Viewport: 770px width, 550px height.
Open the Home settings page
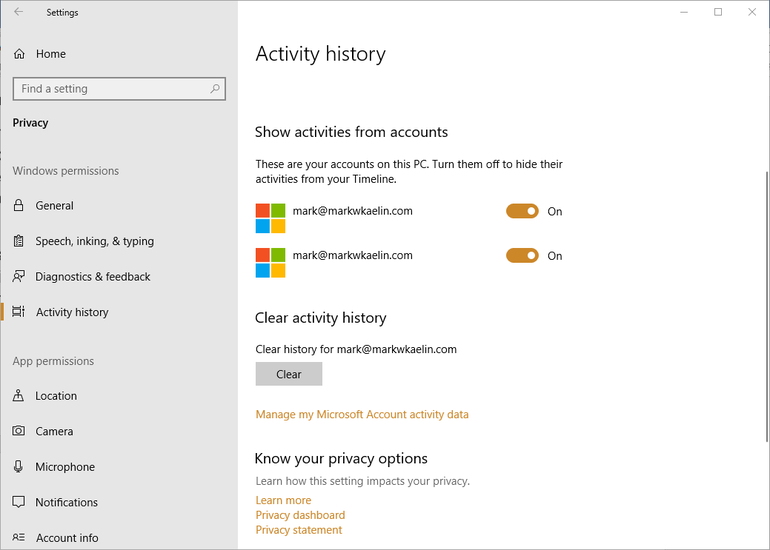tap(51, 54)
